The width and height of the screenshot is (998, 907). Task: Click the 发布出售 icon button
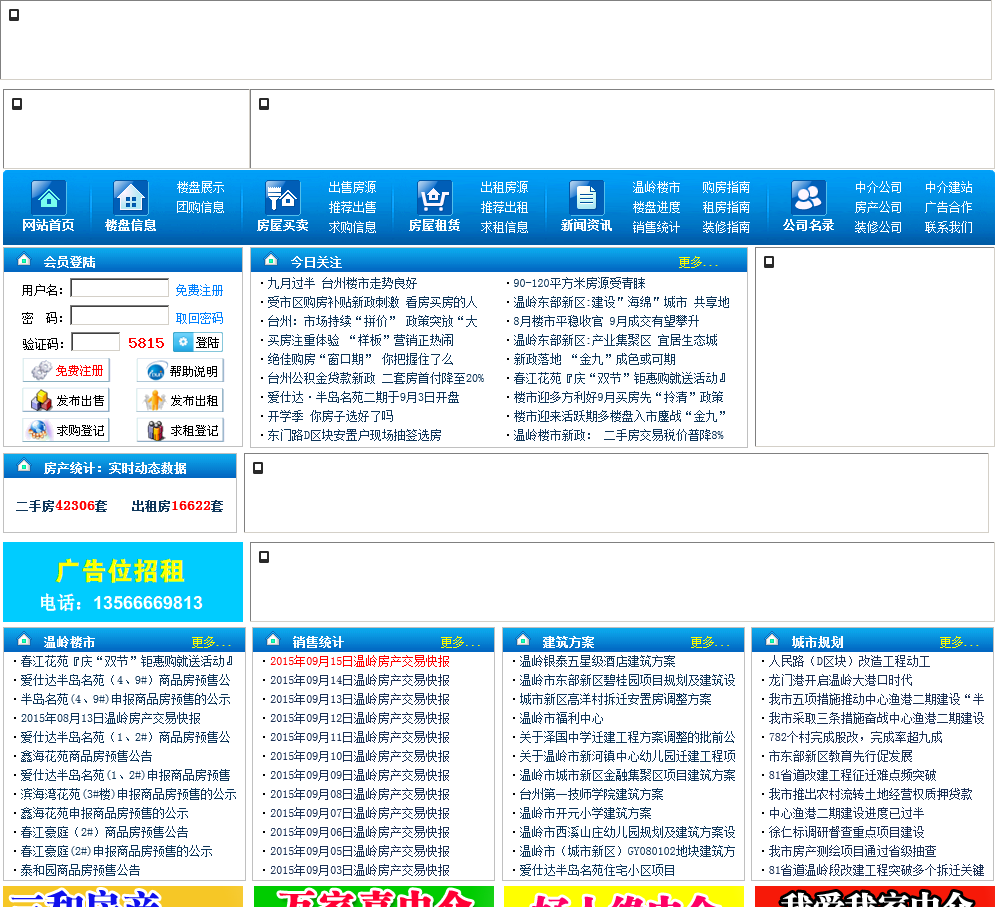(66, 400)
